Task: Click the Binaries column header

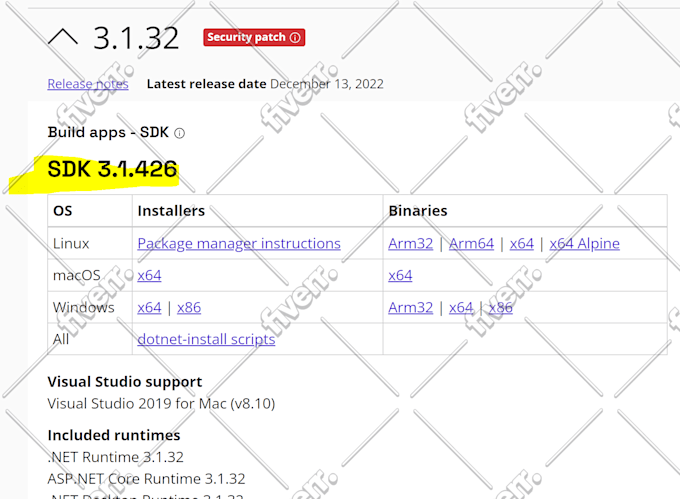Action: pos(418,211)
